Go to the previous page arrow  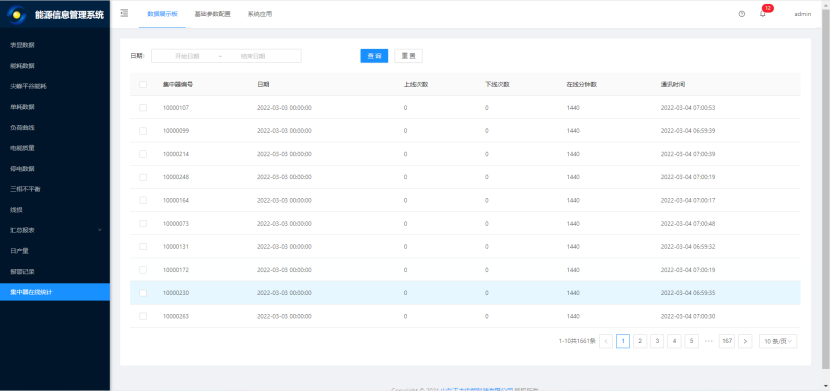click(x=606, y=341)
